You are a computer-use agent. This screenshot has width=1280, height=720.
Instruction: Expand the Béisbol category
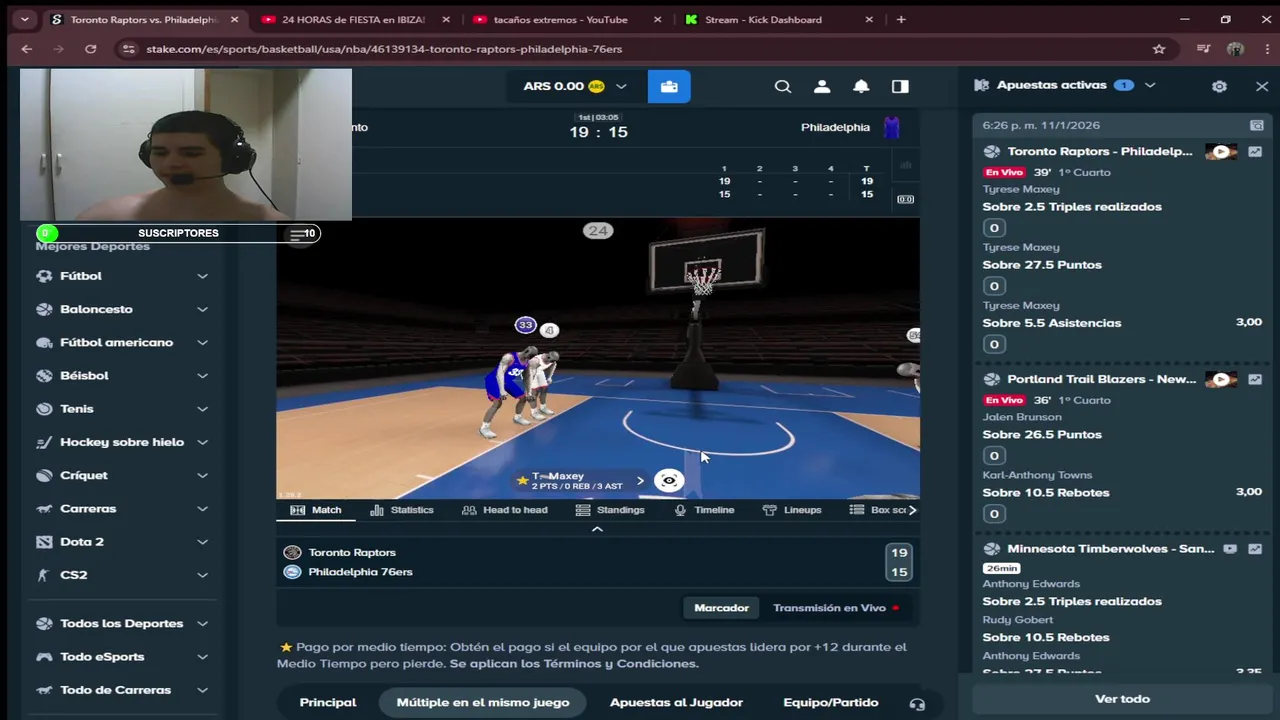coord(202,376)
